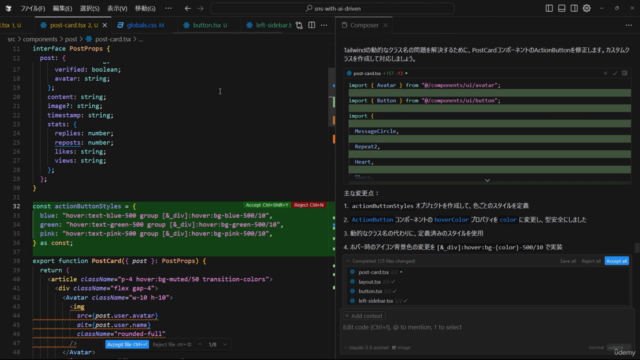Screen dimensions: 640x360
Task: Click the hoverColor inline code link
Action: [451, 220]
